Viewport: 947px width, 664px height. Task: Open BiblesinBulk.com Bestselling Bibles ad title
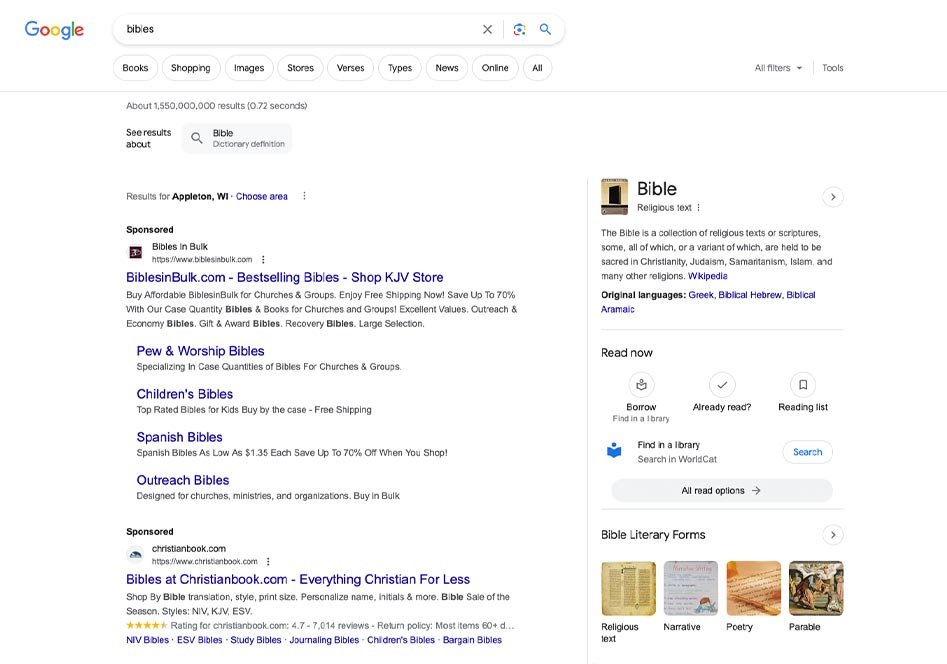tap(284, 277)
